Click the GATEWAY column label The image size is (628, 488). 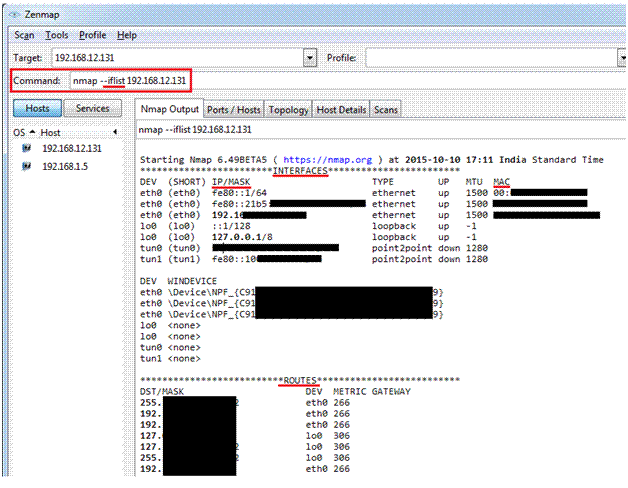coord(391,391)
